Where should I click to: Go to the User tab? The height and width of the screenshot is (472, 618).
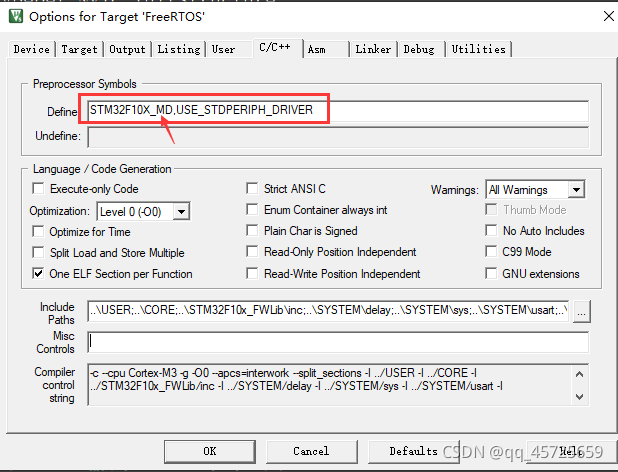click(x=229, y=50)
